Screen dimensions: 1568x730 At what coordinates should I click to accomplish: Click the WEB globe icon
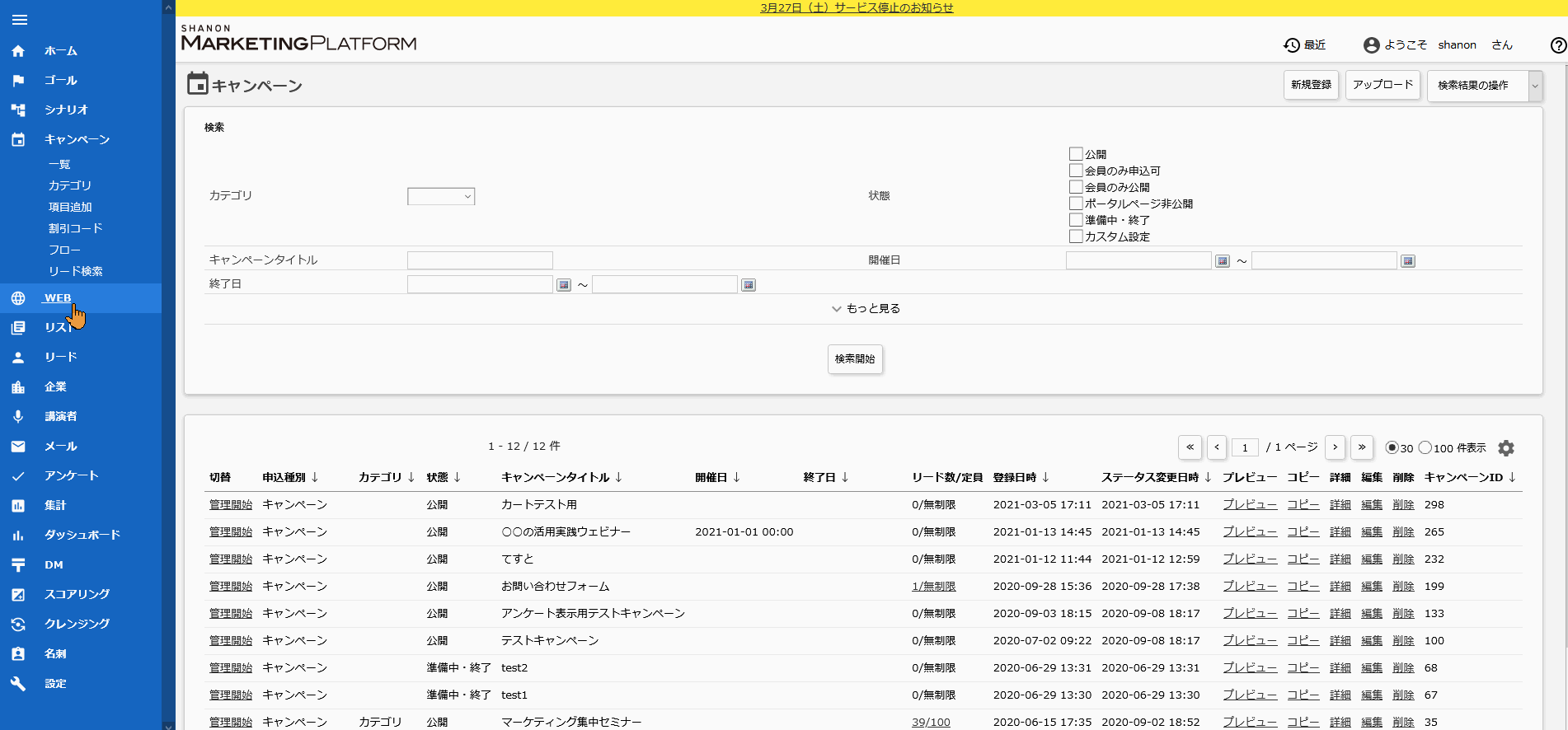18,298
